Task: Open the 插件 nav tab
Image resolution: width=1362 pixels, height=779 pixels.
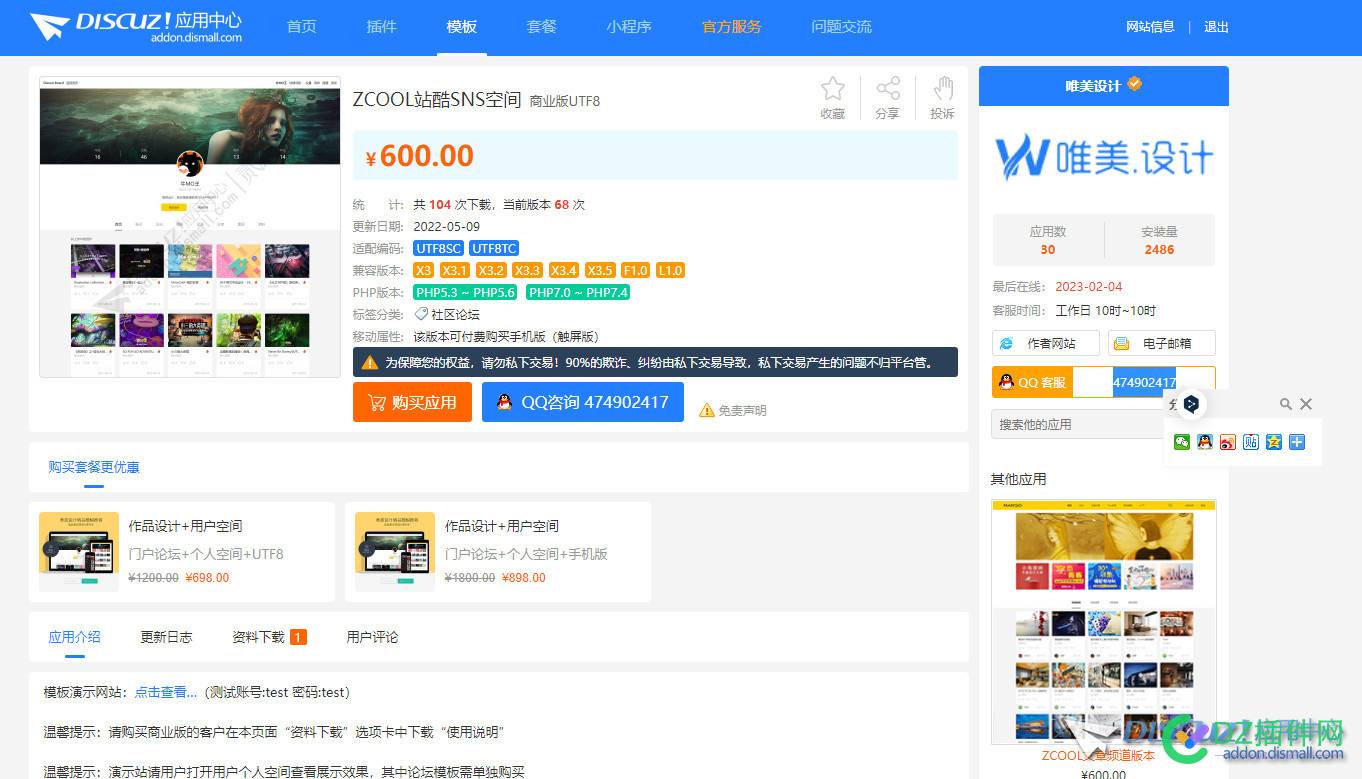Action: point(382,27)
